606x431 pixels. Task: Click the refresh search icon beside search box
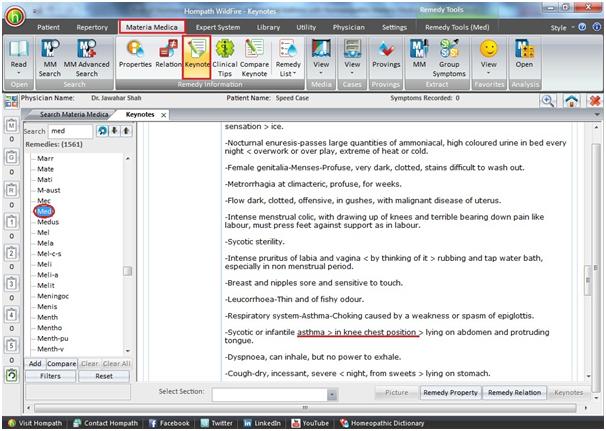[x=102, y=131]
